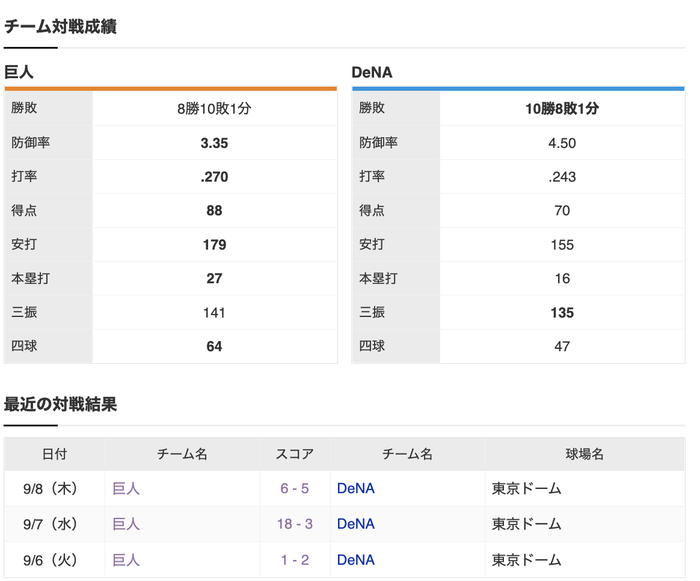The width and height of the screenshot is (700, 581).
Task: Click the 球場名 column header
Action: 585,454
